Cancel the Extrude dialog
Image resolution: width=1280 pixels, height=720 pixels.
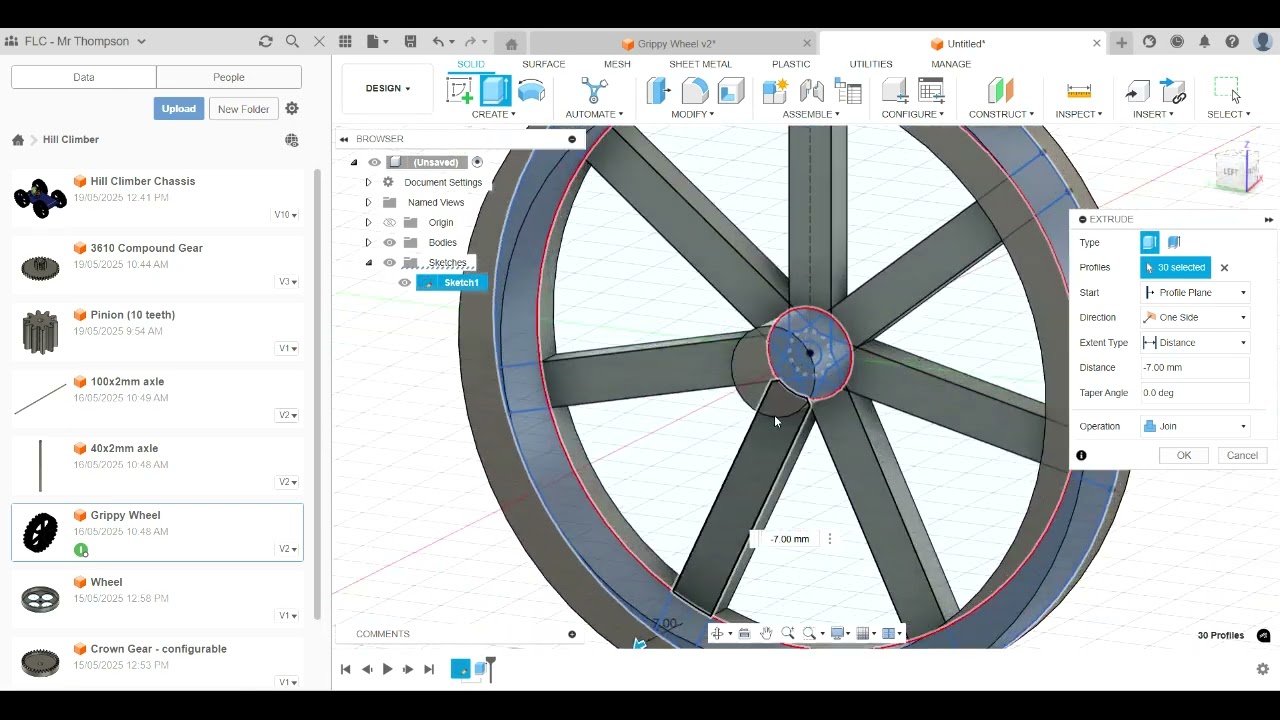pyautogui.click(x=1242, y=455)
